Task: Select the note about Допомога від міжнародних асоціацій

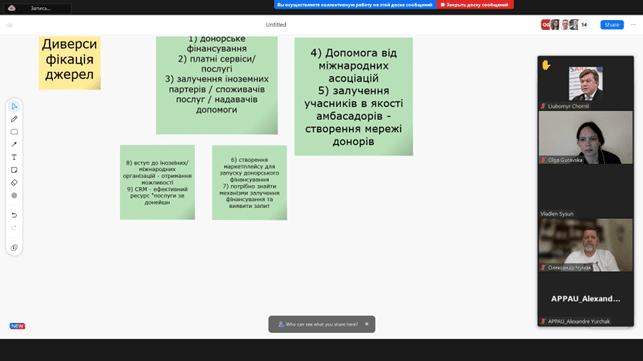Action: click(x=353, y=97)
